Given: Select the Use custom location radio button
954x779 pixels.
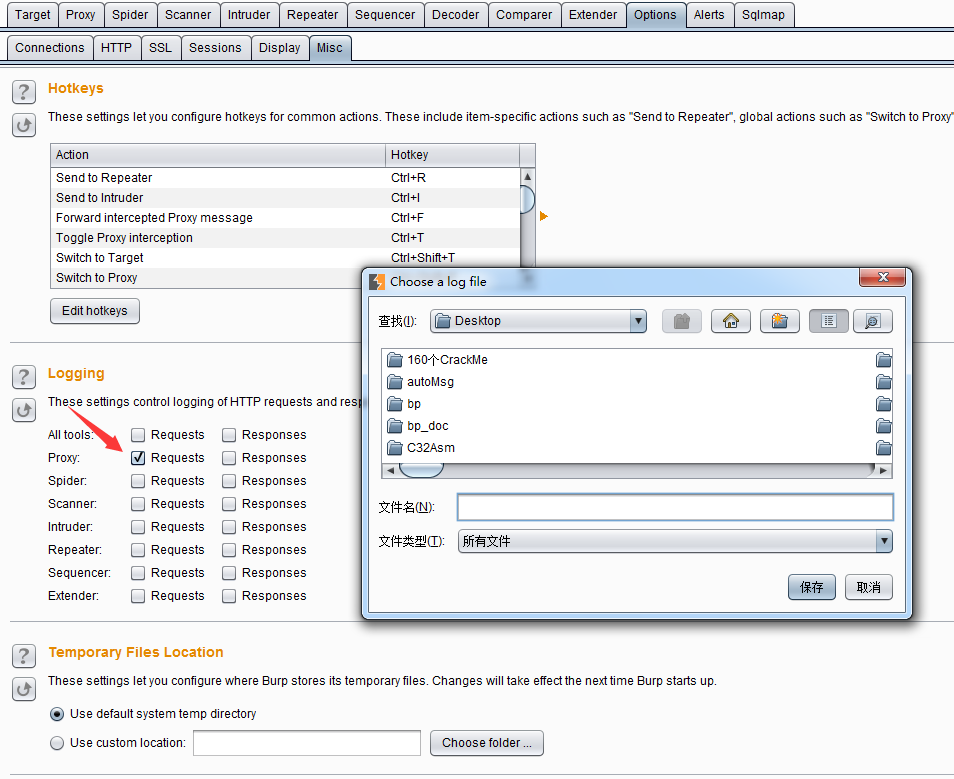Looking at the screenshot, I should point(57,743).
